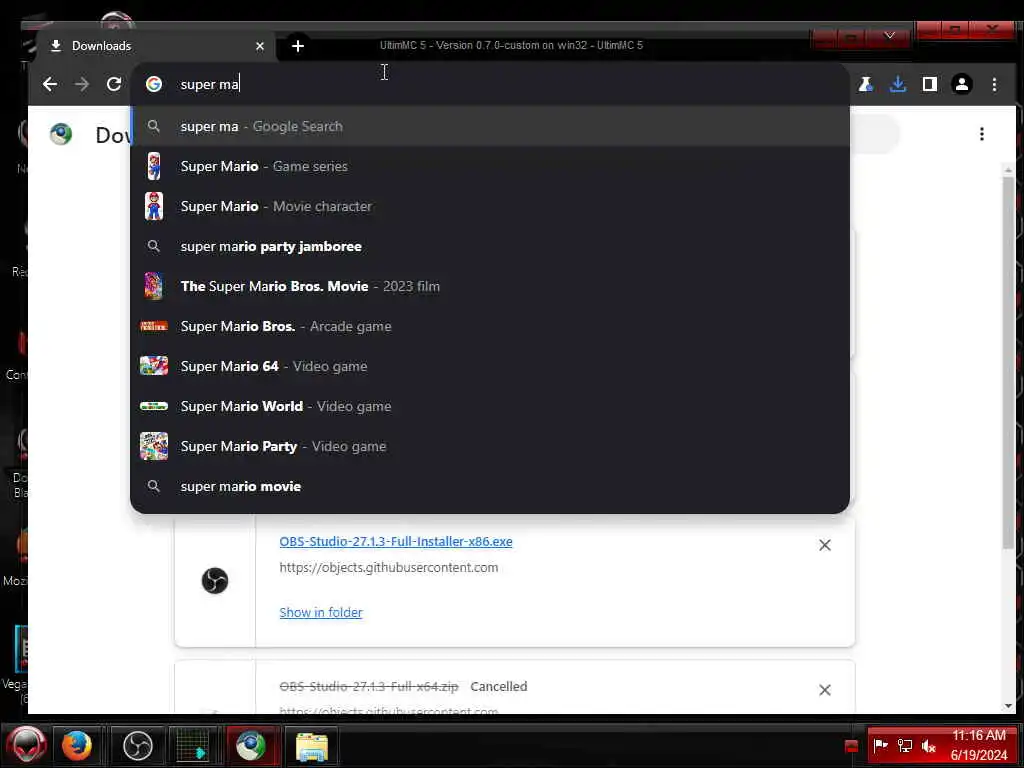This screenshot has height=768, width=1024.
Task: Toggle the side panel icon
Action: [x=930, y=84]
